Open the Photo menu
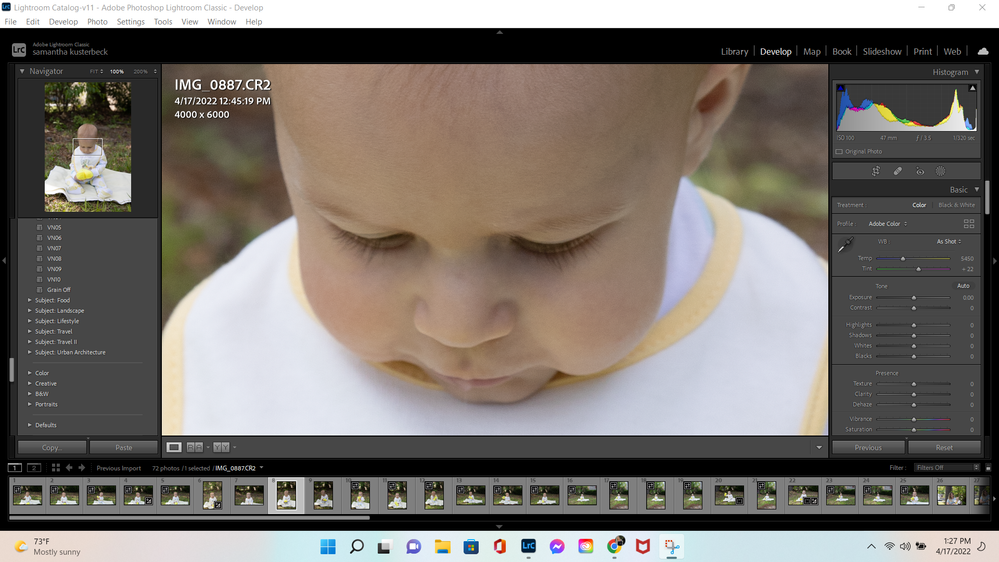999x562 pixels. [x=97, y=21]
